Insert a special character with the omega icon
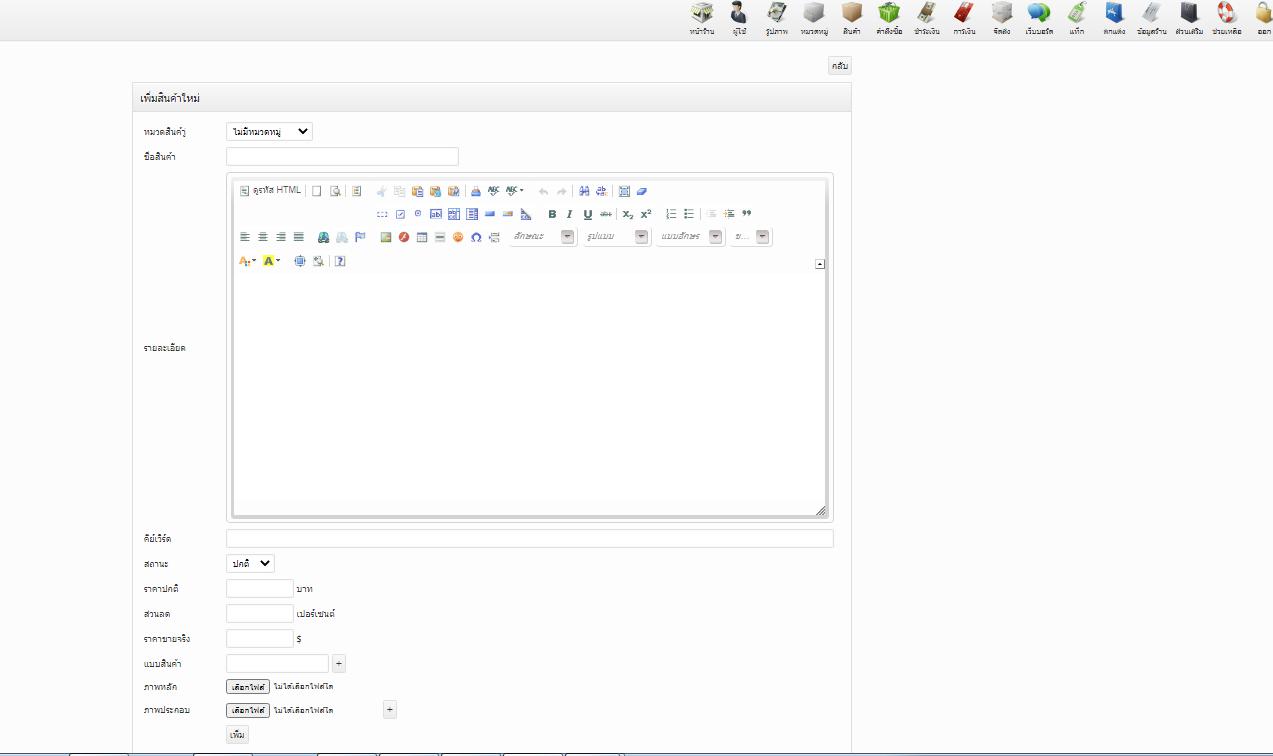Viewport: 1273px width, 756px height. tap(476, 237)
